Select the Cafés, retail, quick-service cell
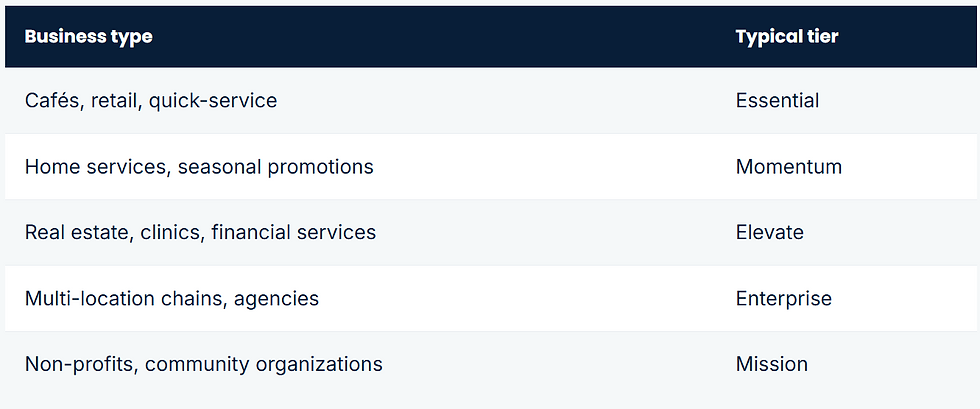This screenshot has width=980, height=409. click(x=151, y=100)
